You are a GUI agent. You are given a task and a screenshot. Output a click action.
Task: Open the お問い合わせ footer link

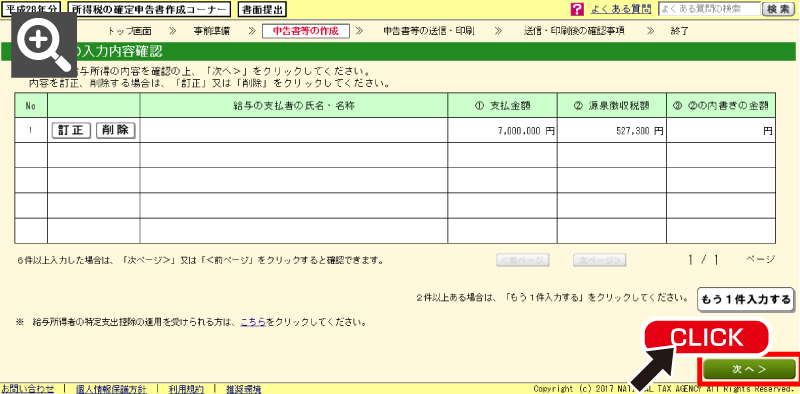(x=28, y=389)
